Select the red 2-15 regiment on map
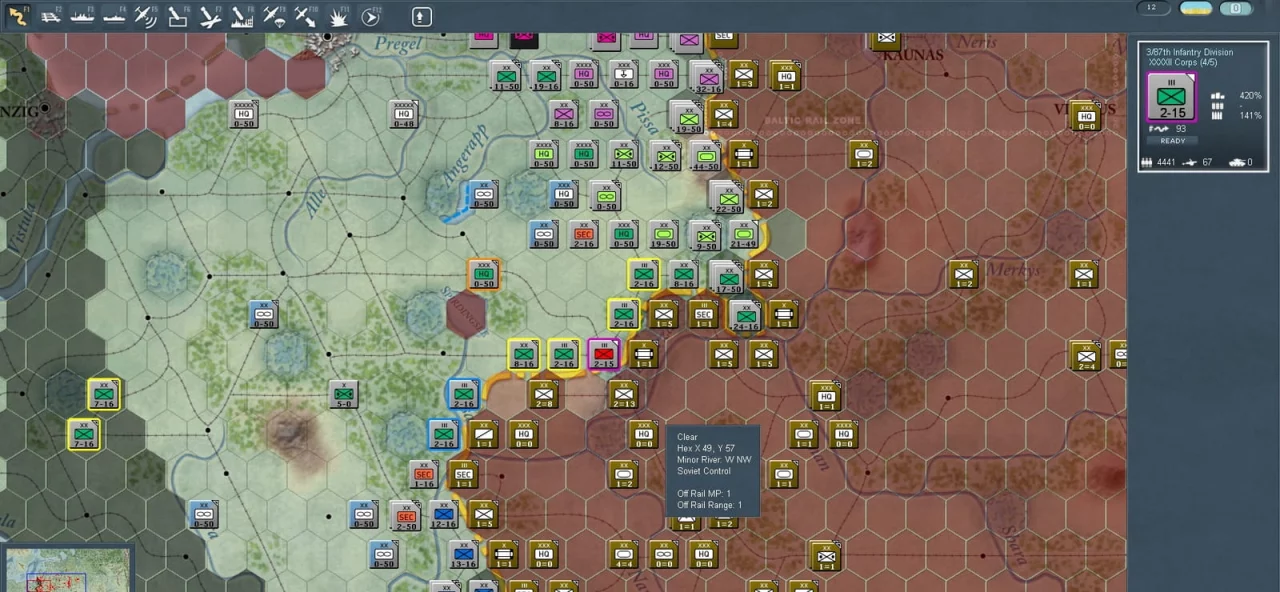This screenshot has height=592, width=1280. 603,354
